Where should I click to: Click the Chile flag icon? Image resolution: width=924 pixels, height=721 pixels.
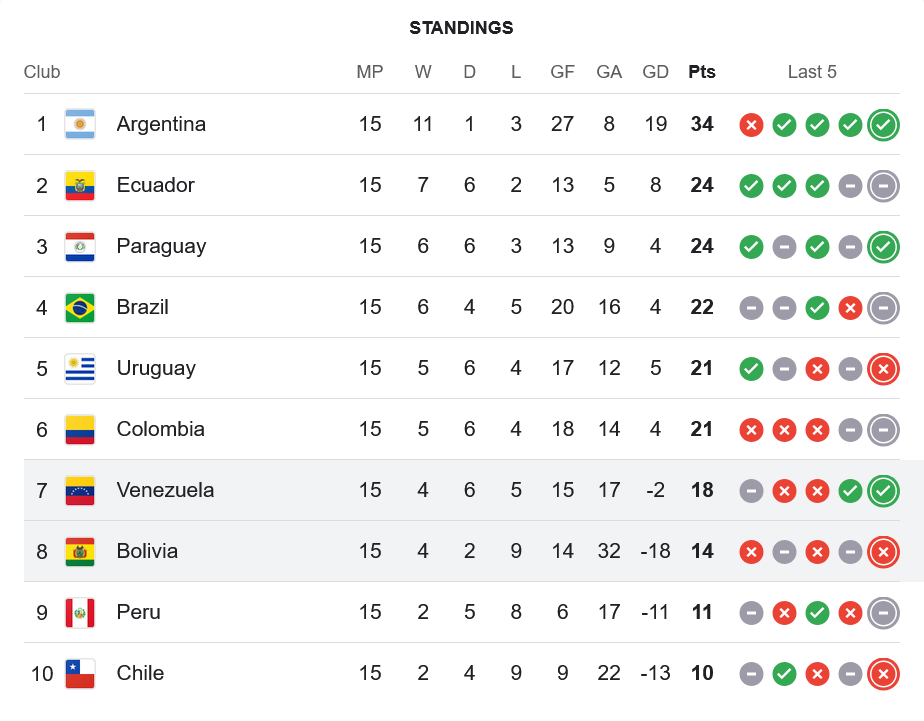80,673
